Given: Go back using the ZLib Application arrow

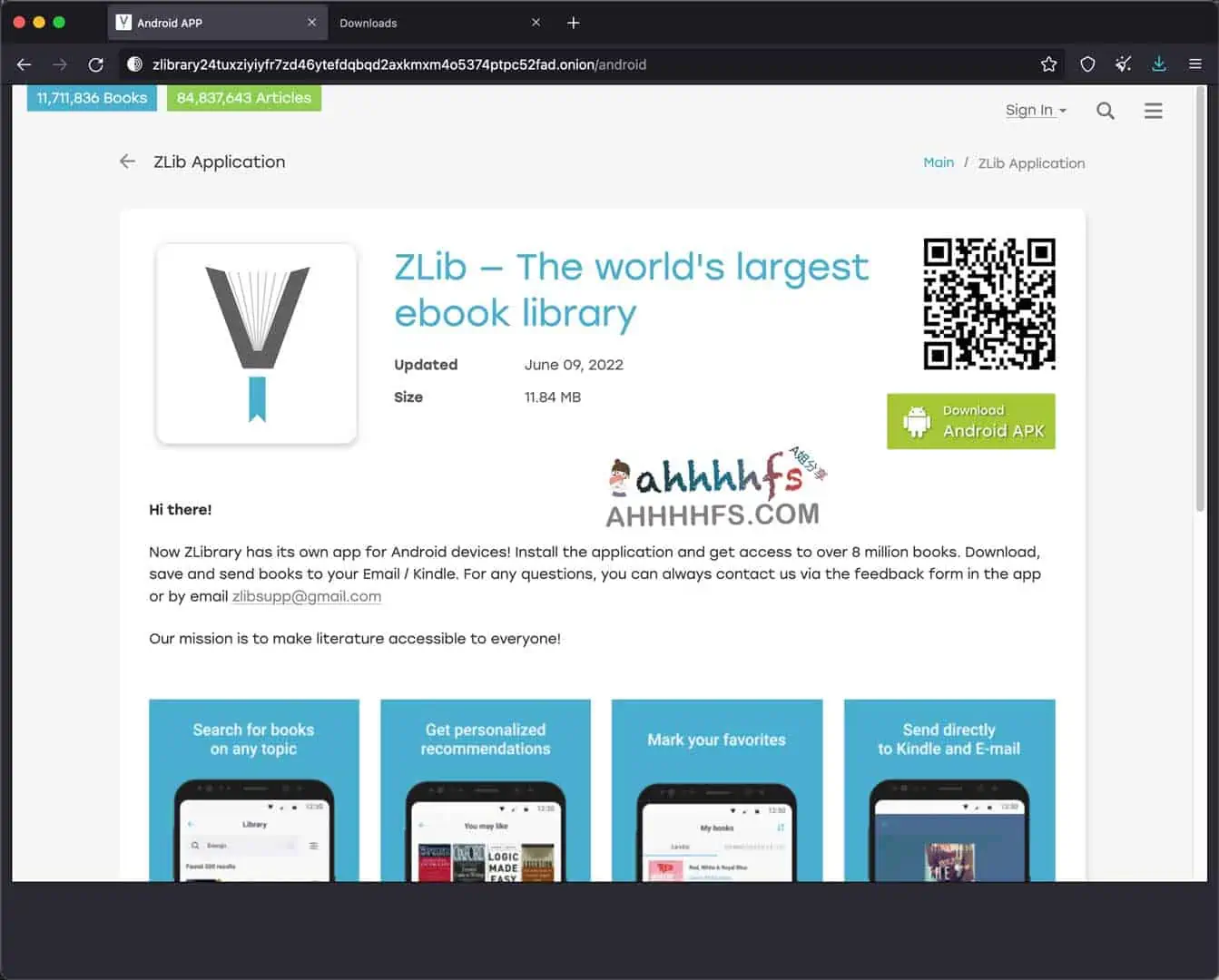Looking at the screenshot, I should 127,162.
